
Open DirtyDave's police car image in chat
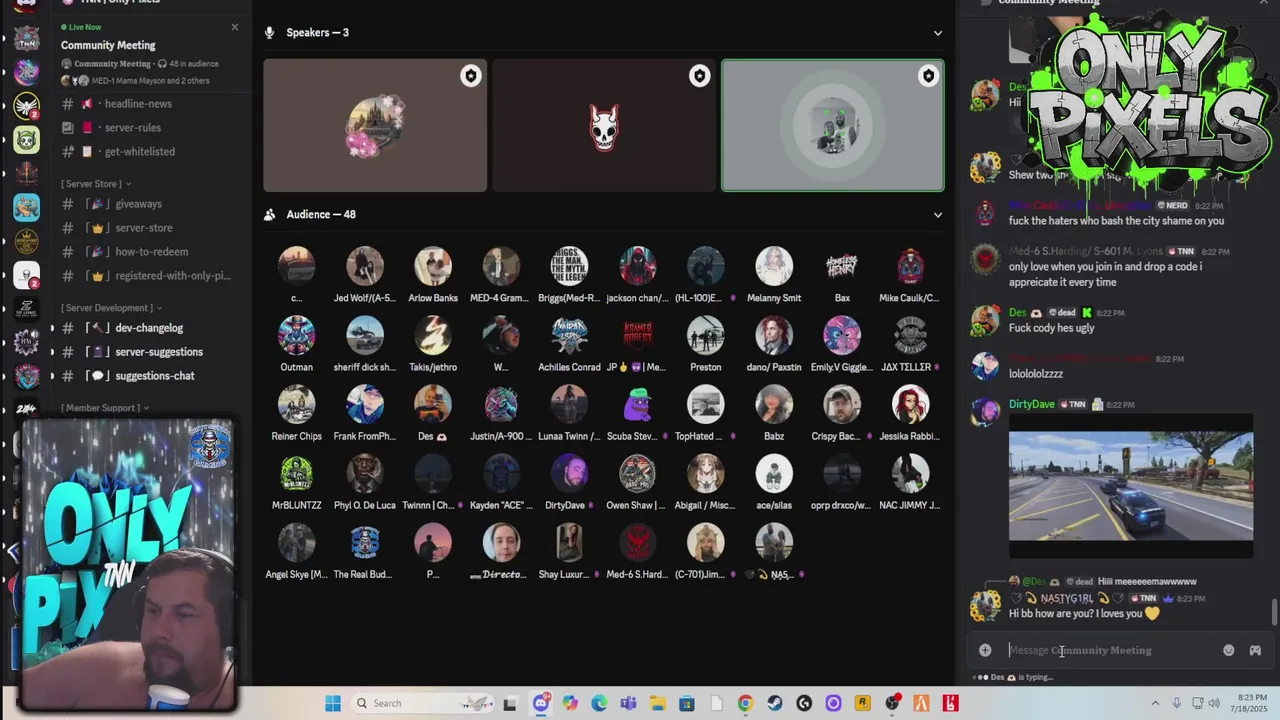click(1131, 487)
